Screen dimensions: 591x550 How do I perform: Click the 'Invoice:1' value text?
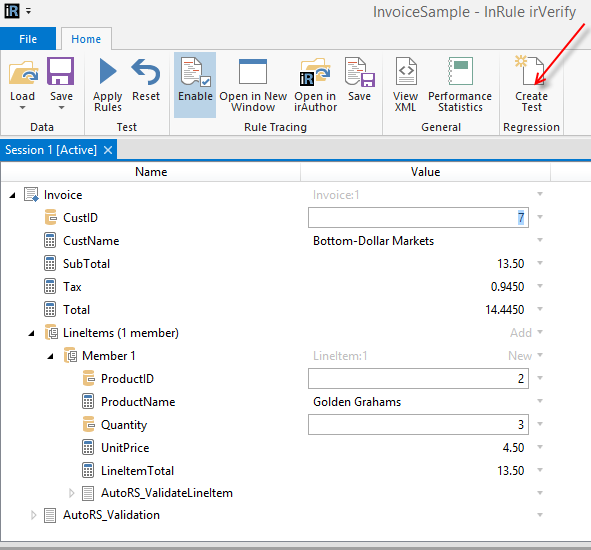coord(336,195)
